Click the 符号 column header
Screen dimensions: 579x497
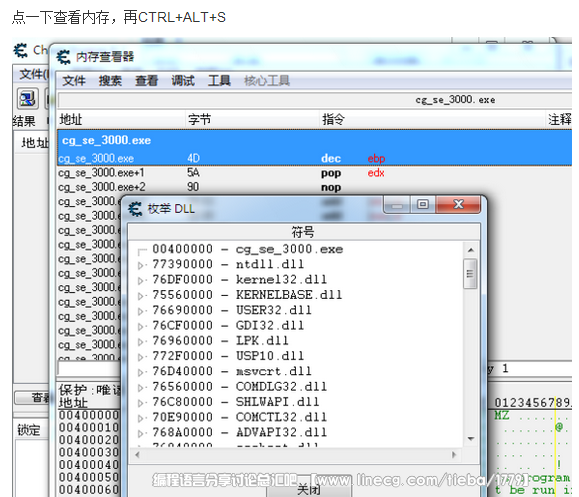pyautogui.click(x=304, y=232)
